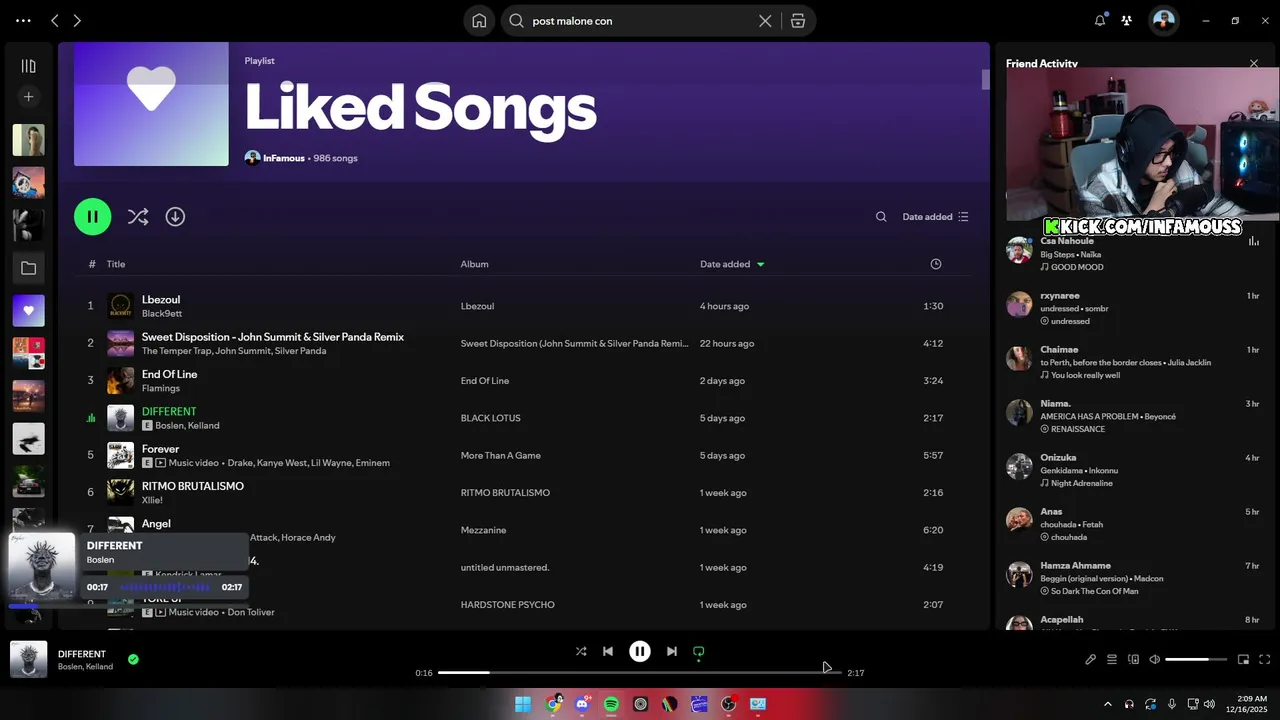Click the waveform in the DIFFERENT mini popup
Screen dimensions: 1280x720
pos(165,587)
